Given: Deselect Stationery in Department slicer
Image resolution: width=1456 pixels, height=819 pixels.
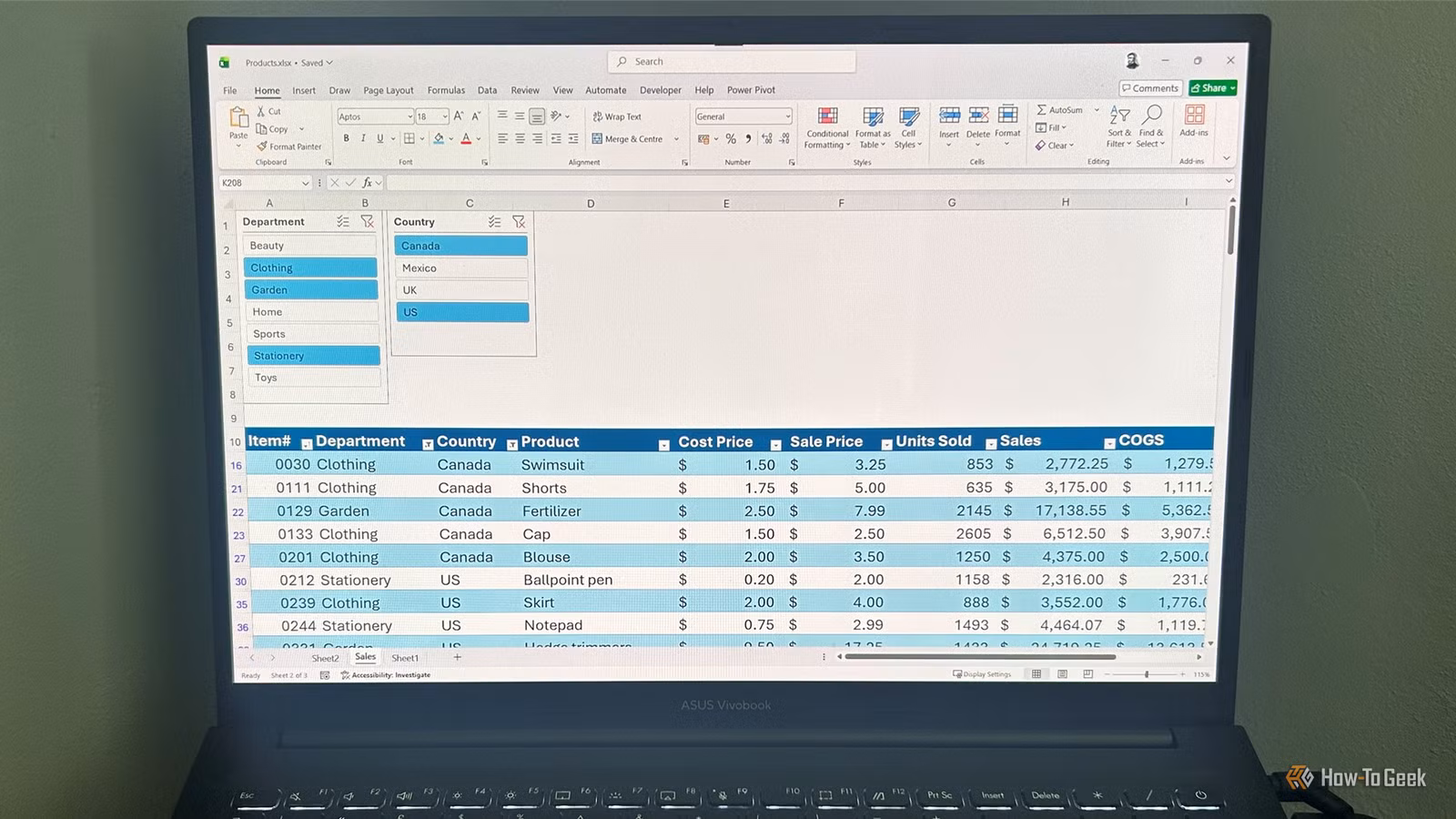Looking at the screenshot, I should click(x=313, y=356).
